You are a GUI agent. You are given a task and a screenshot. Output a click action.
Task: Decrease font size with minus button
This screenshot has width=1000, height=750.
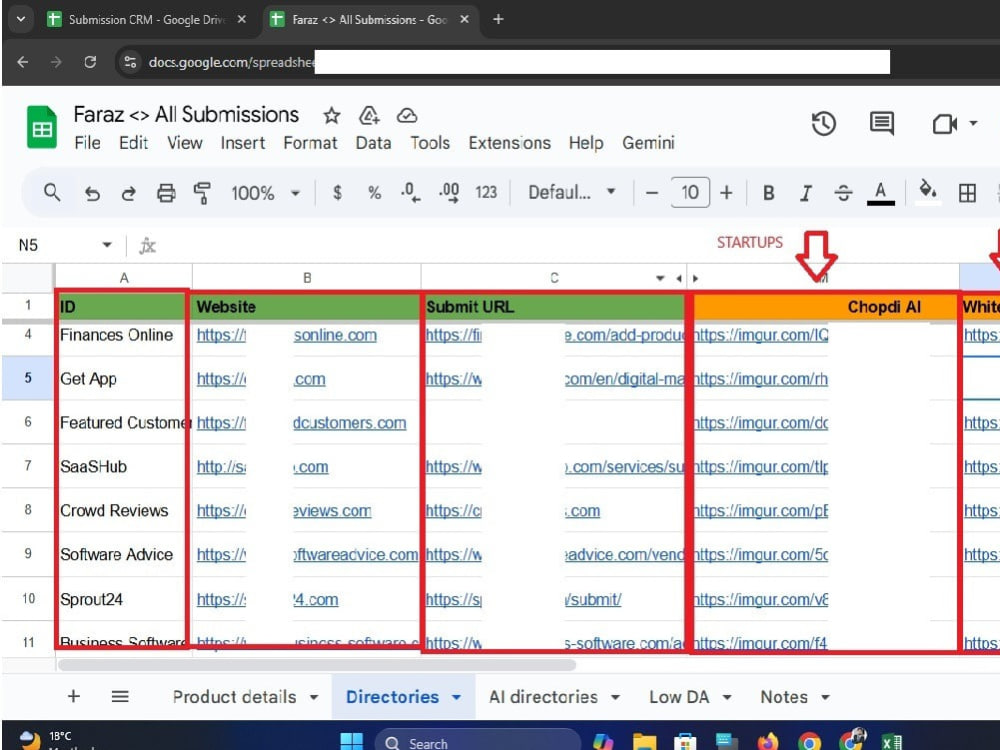click(x=652, y=193)
